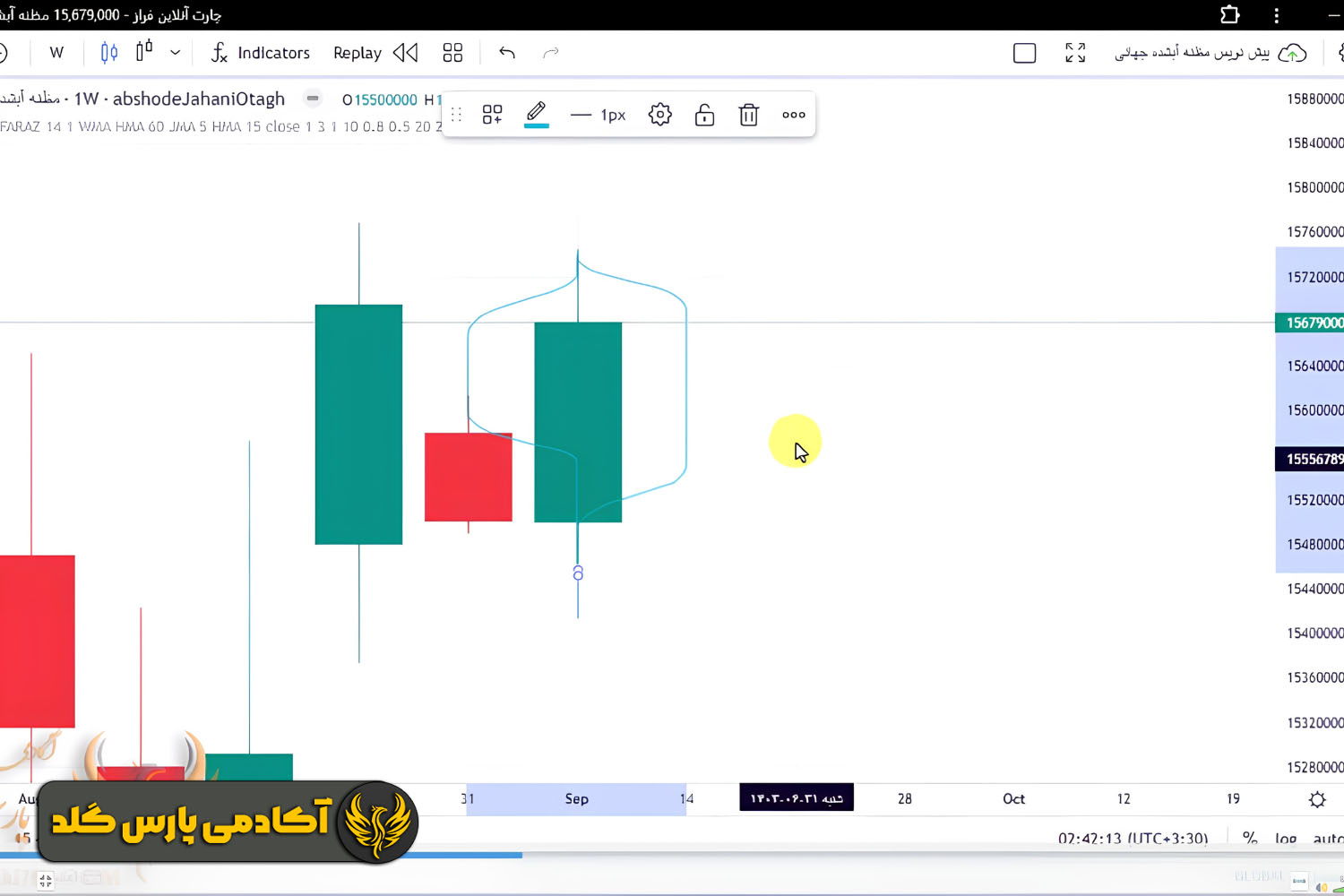
Task: Open the chart style dropdown chevron
Action: [x=176, y=53]
